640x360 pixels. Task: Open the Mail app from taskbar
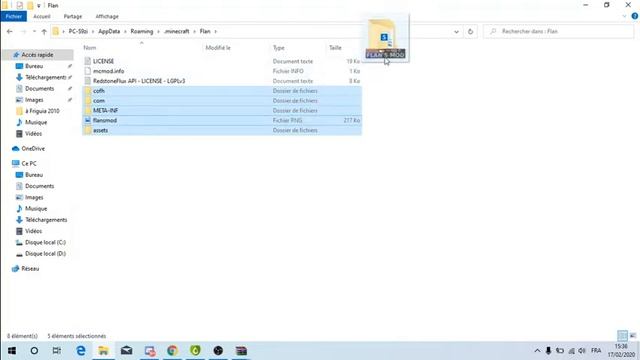pos(127,351)
